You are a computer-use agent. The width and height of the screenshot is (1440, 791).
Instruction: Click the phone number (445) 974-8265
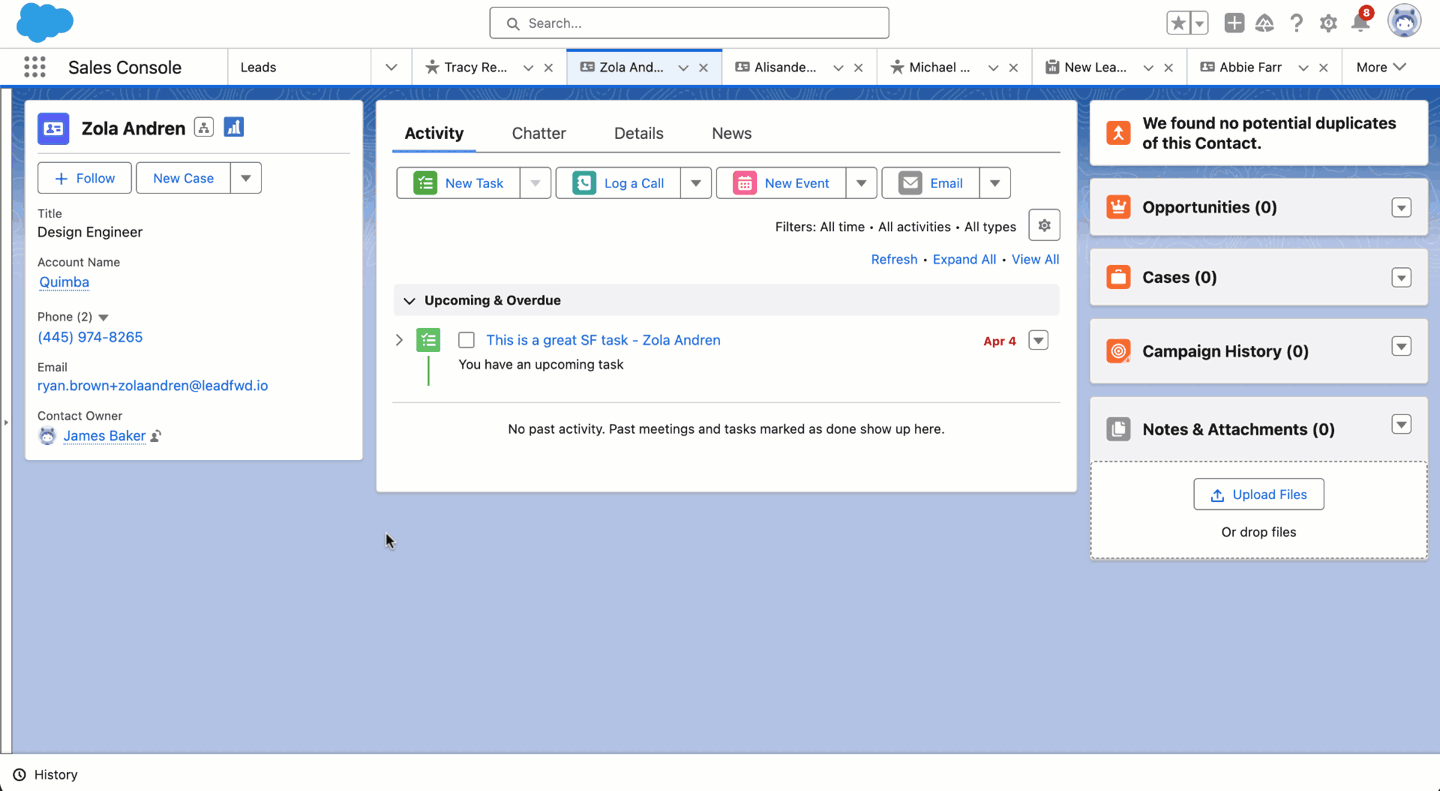[x=90, y=337]
